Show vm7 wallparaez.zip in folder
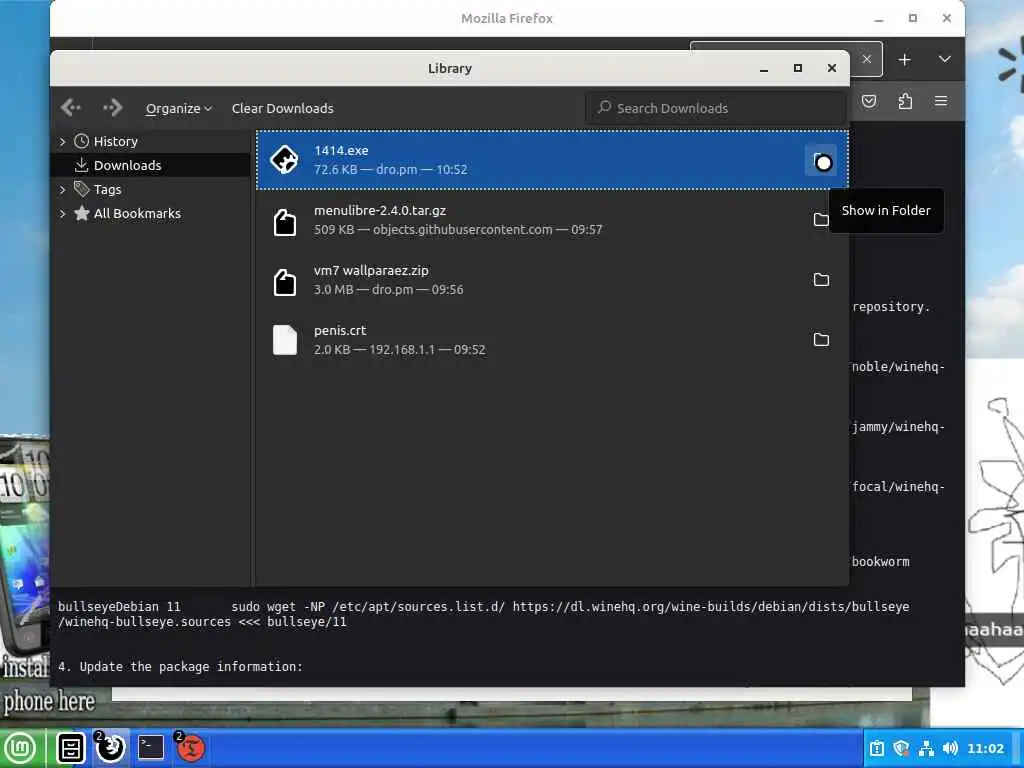 821,280
